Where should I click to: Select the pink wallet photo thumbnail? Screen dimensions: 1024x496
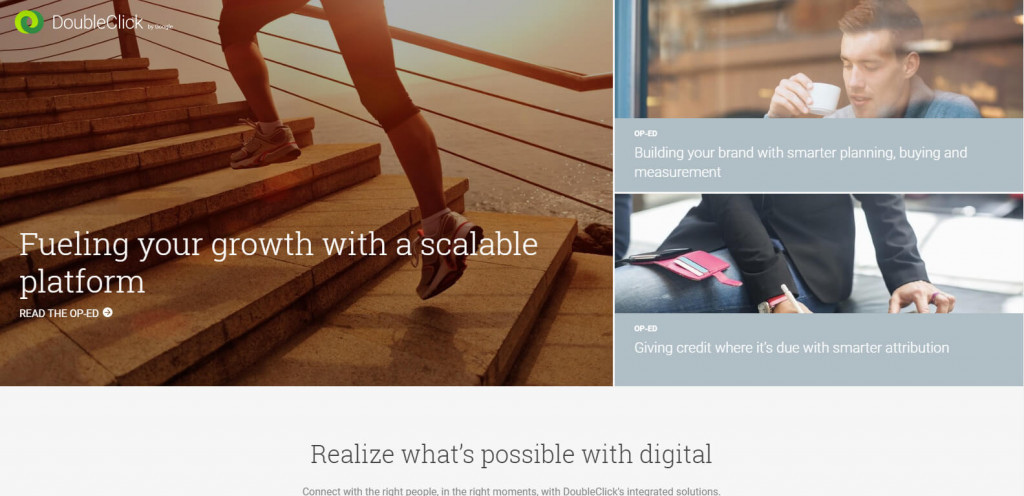pos(819,254)
